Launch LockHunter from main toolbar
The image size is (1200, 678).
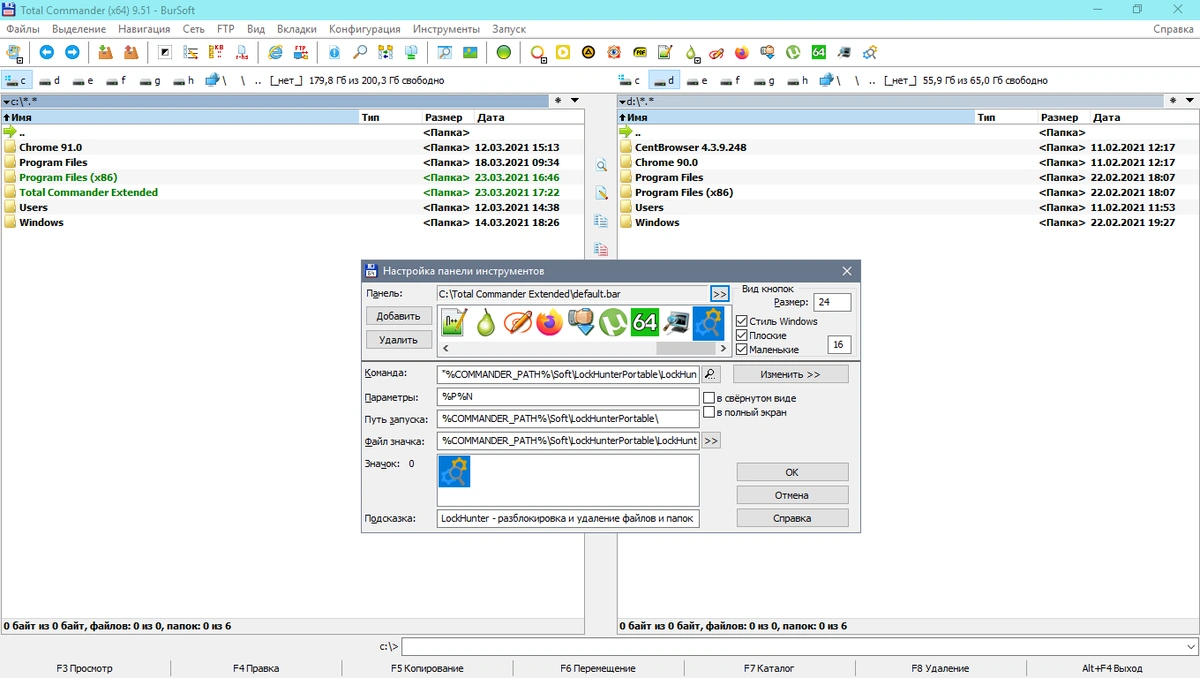(x=870, y=52)
